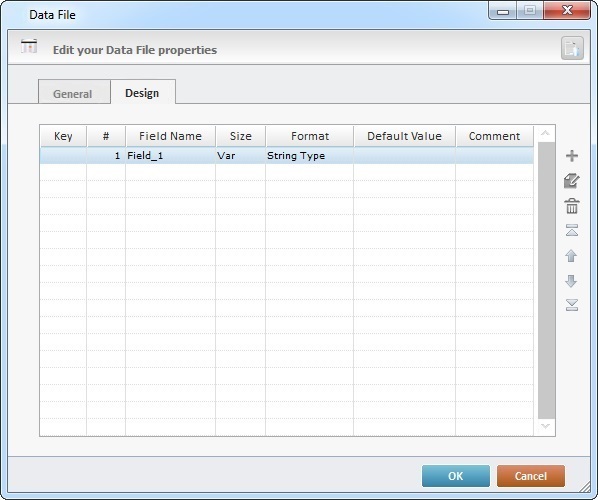Image resolution: width=598 pixels, height=500 pixels.
Task: Delete selected field using trash icon
Action: click(572, 206)
